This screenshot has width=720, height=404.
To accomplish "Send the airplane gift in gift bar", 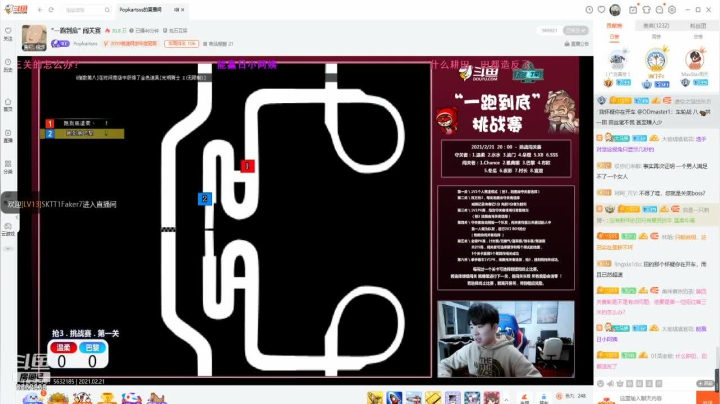I will (414, 398).
